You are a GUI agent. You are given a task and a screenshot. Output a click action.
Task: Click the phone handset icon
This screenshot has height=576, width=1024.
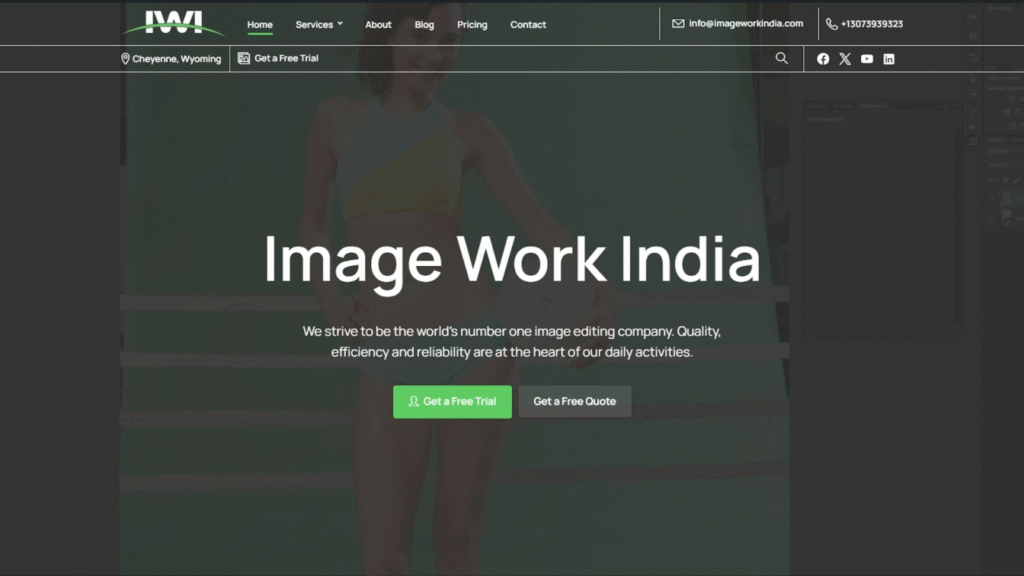click(x=832, y=24)
